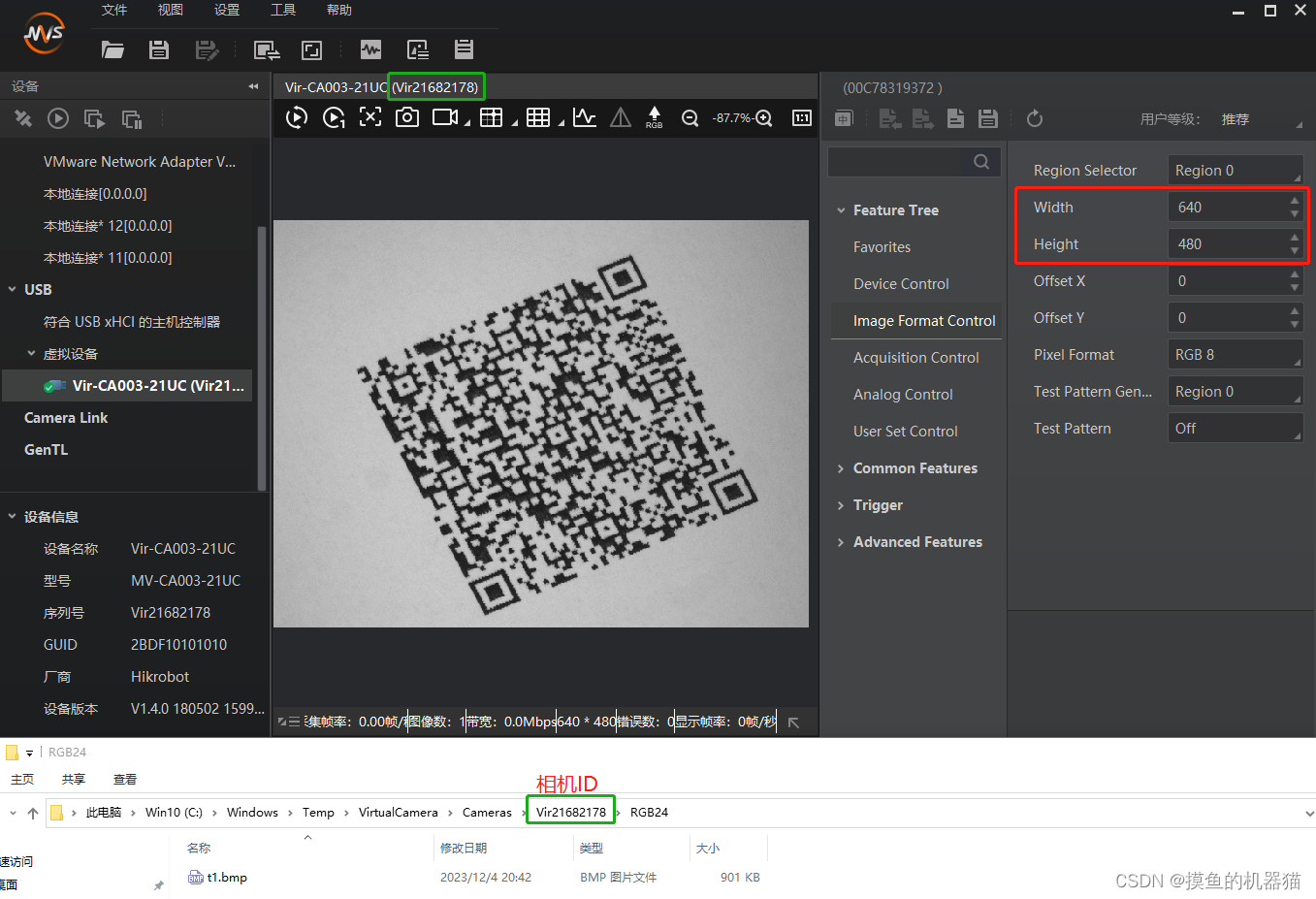Increase Height with the up stepper
This screenshot has width=1316, height=899.
[1295, 238]
